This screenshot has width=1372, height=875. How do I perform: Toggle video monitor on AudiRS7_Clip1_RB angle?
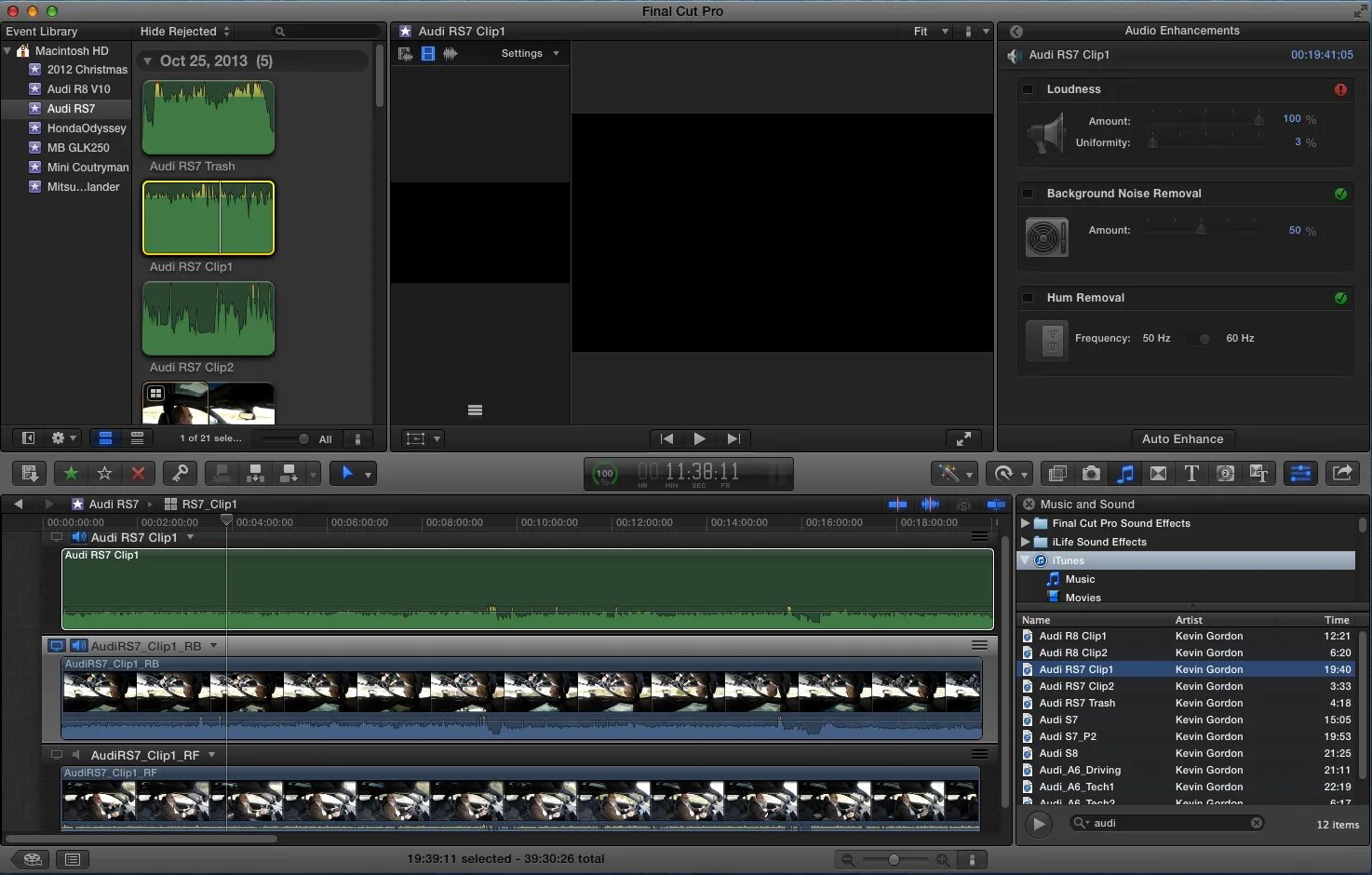[x=57, y=646]
